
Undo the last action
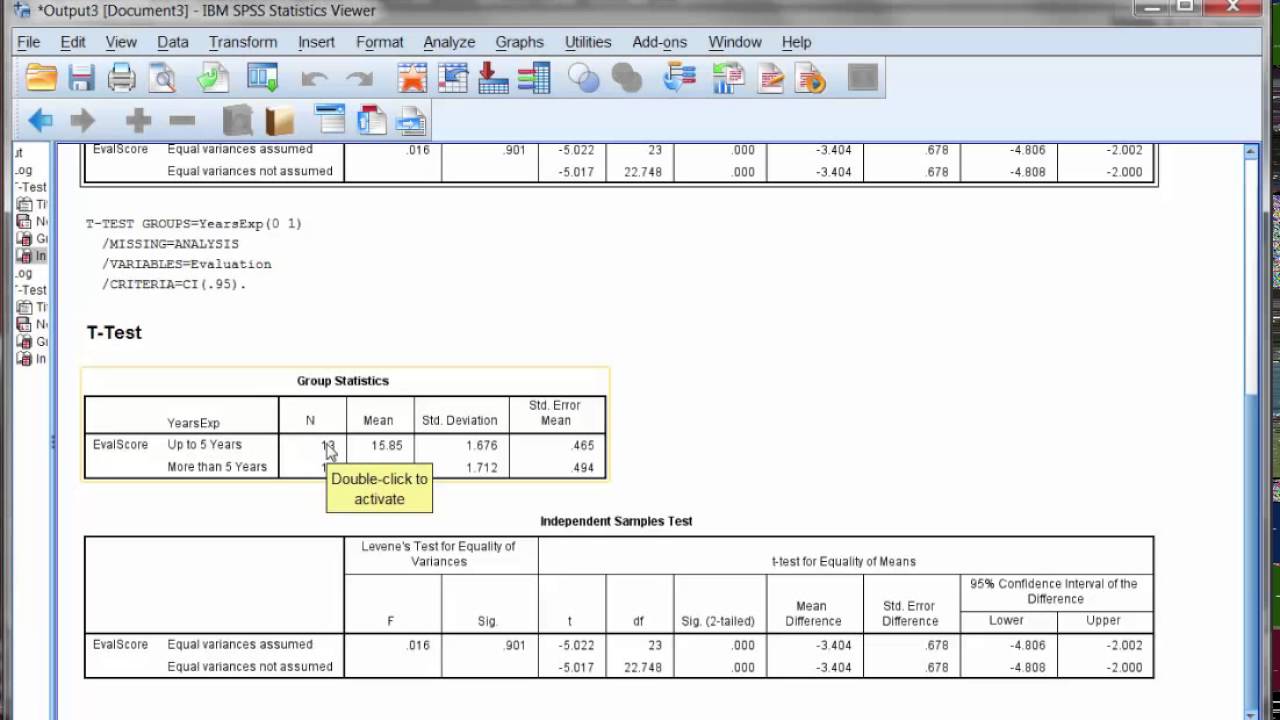[315, 79]
